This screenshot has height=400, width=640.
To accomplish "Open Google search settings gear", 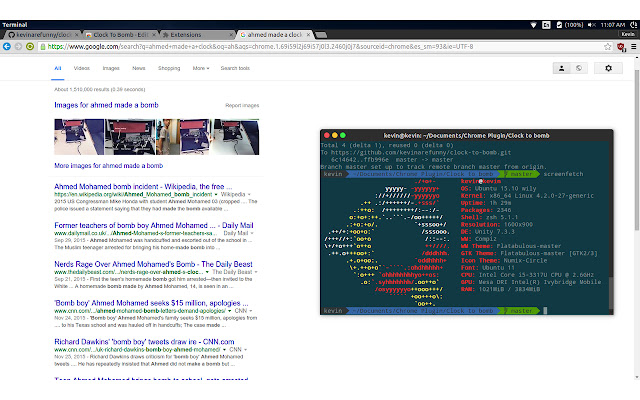I will (608, 68).
